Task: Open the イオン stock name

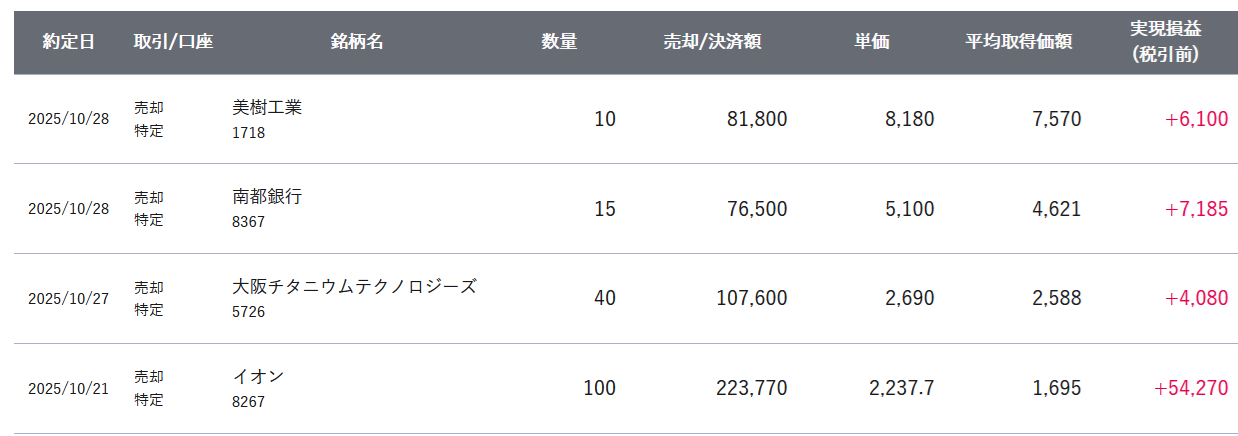Action: (x=258, y=377)
